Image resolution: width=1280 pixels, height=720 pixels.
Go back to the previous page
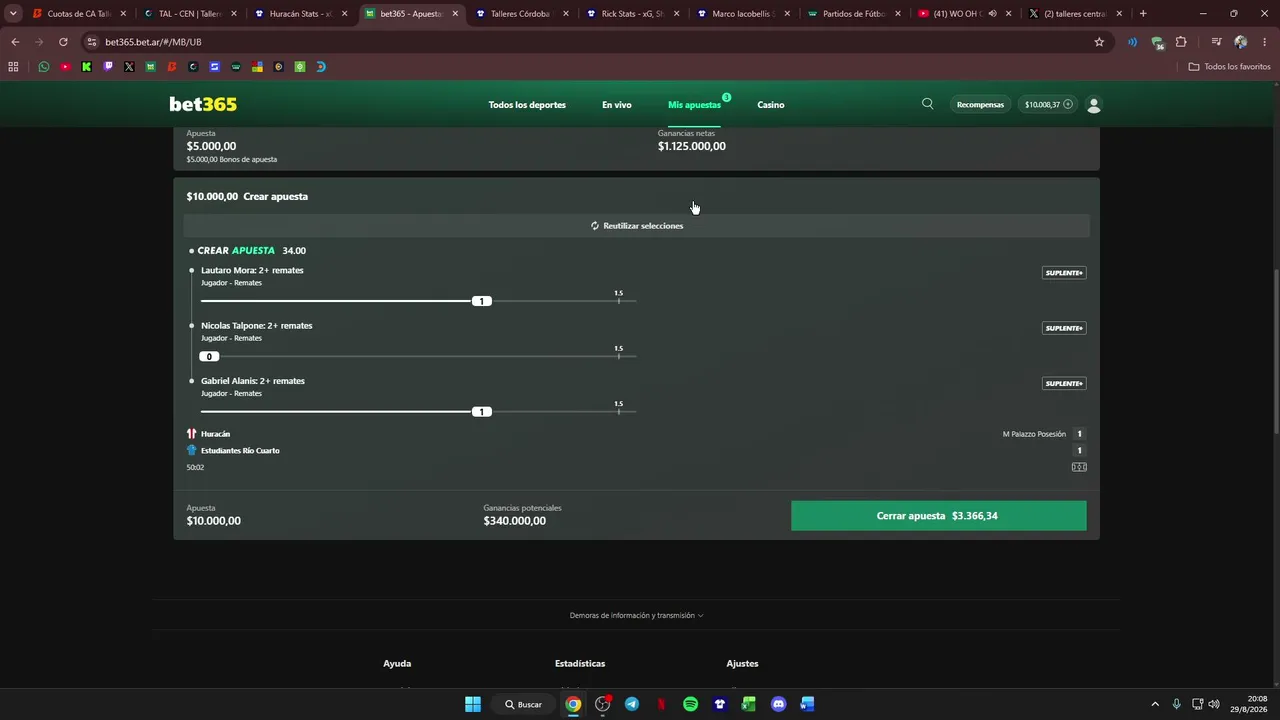pos(15,42)
